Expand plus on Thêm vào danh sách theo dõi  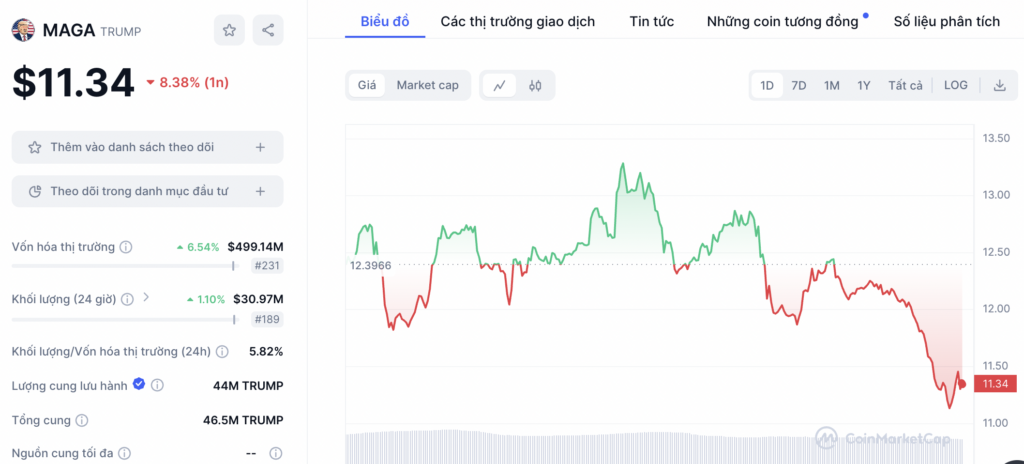coord(260,147)
